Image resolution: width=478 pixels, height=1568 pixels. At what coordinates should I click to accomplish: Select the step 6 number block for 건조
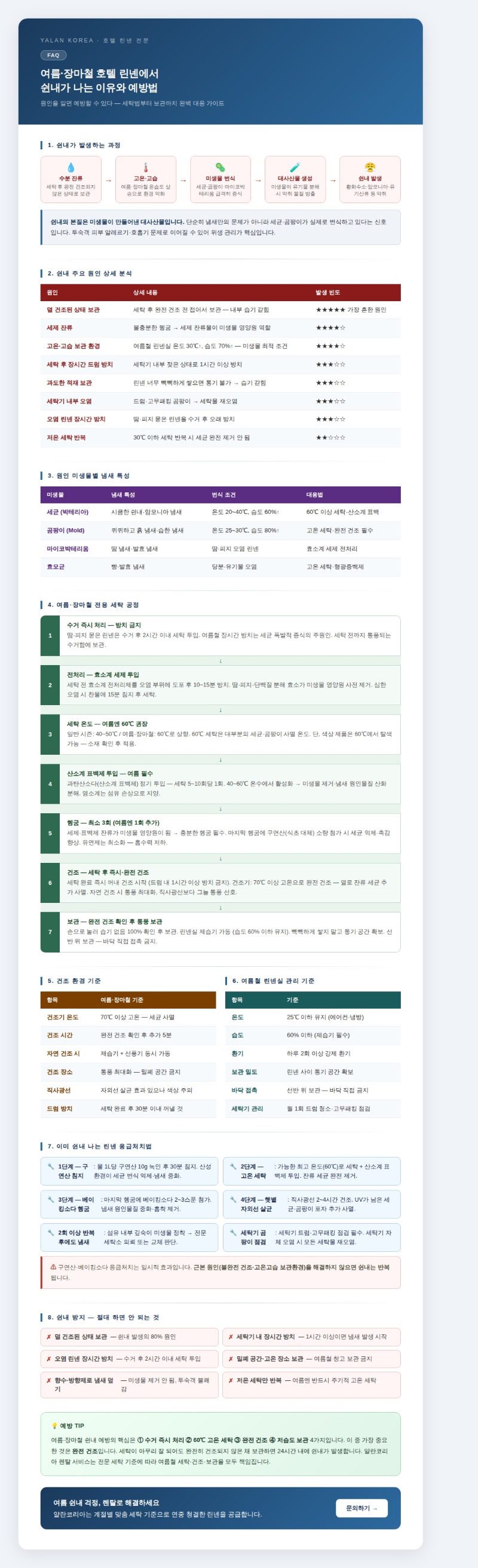click(50, 883)
